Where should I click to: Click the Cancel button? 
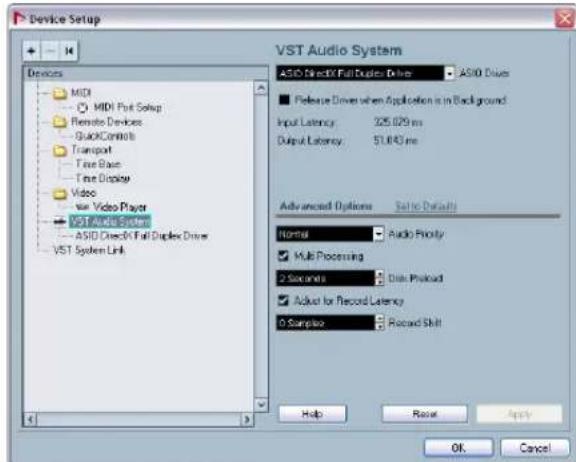(535, 448)
